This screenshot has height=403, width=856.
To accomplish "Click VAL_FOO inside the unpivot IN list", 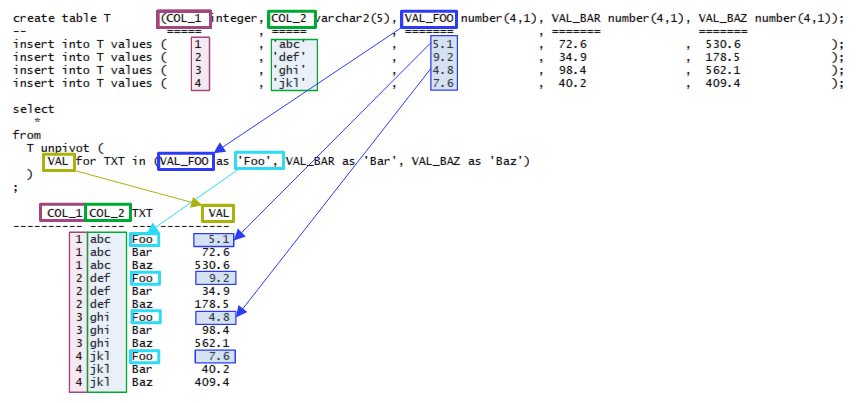I will pos(185,161).
